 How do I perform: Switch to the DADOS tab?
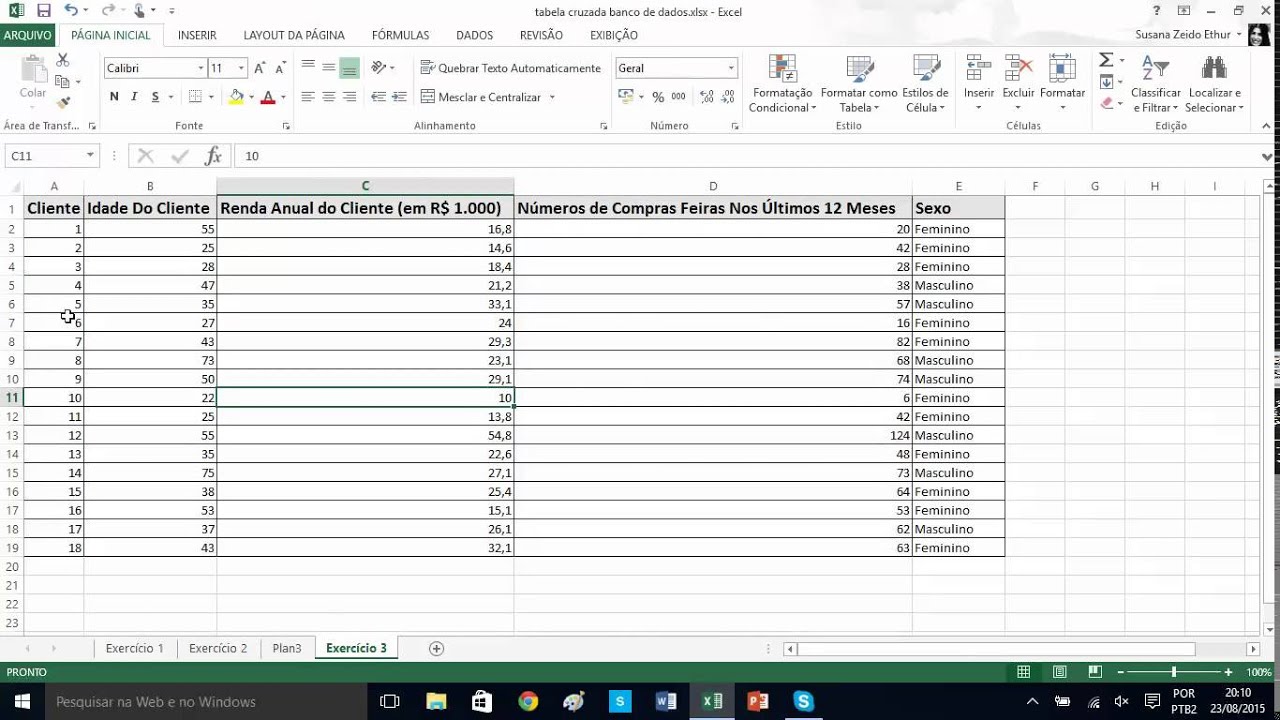[x=474, y=35]
